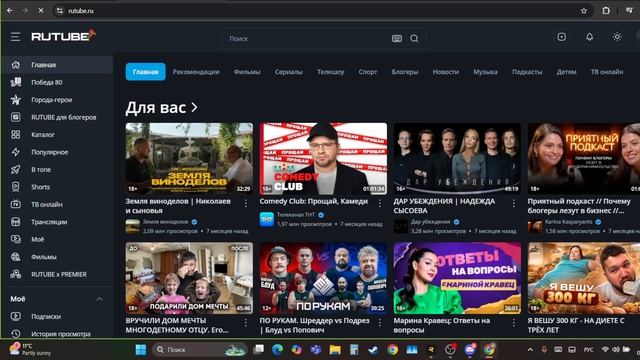Click the Трансляции icon

[16, 222]
